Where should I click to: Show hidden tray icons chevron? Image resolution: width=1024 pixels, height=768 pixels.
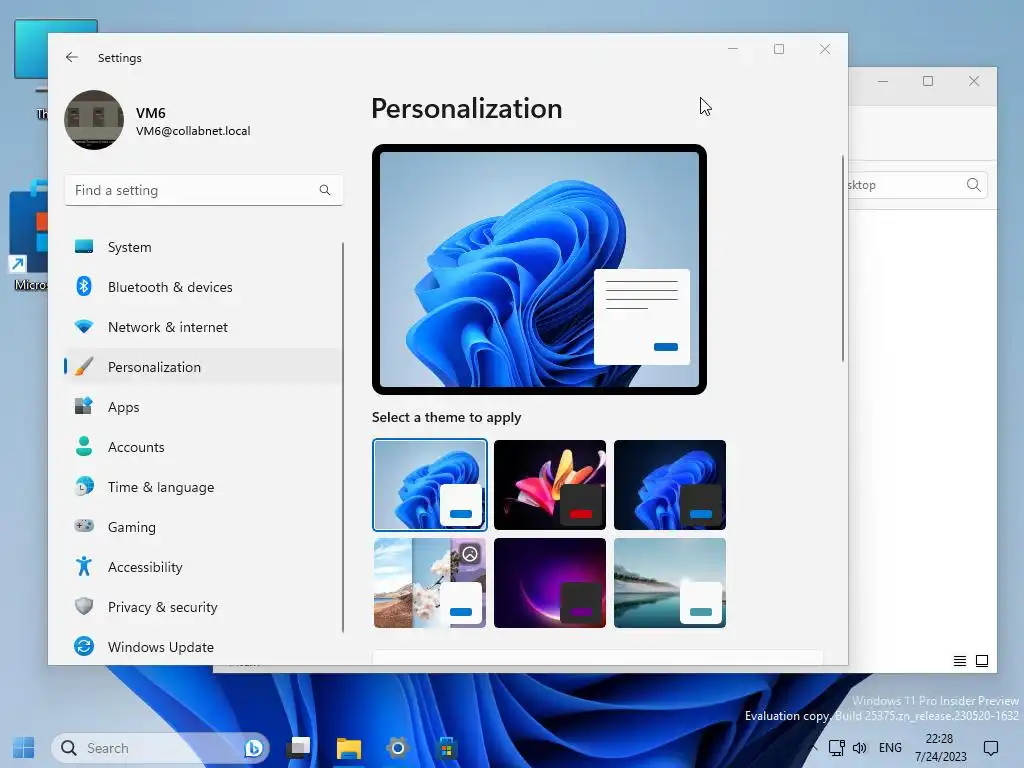click(x=814, y=748)
